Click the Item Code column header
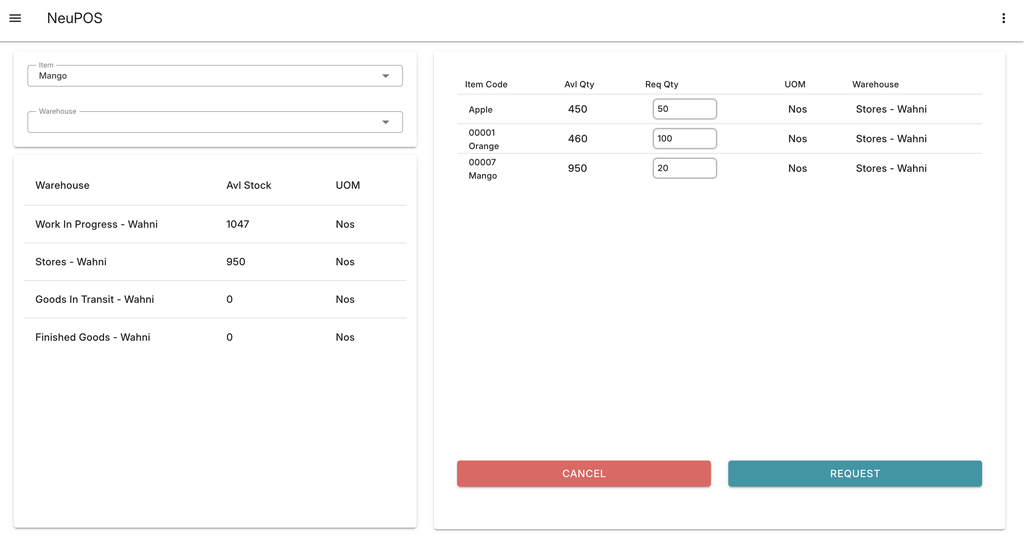 (x=486, y=84)
